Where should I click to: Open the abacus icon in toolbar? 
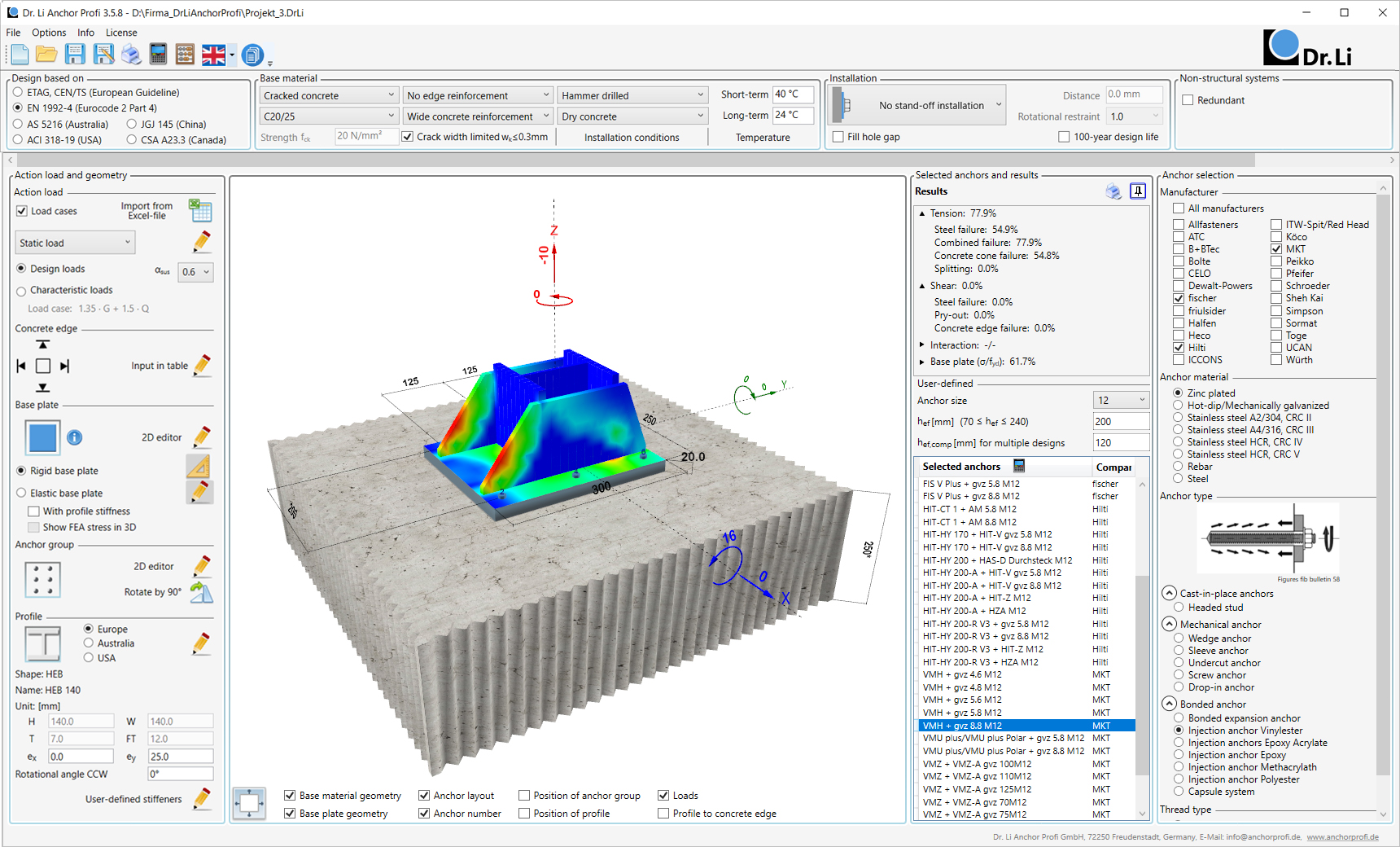[186, 55]
